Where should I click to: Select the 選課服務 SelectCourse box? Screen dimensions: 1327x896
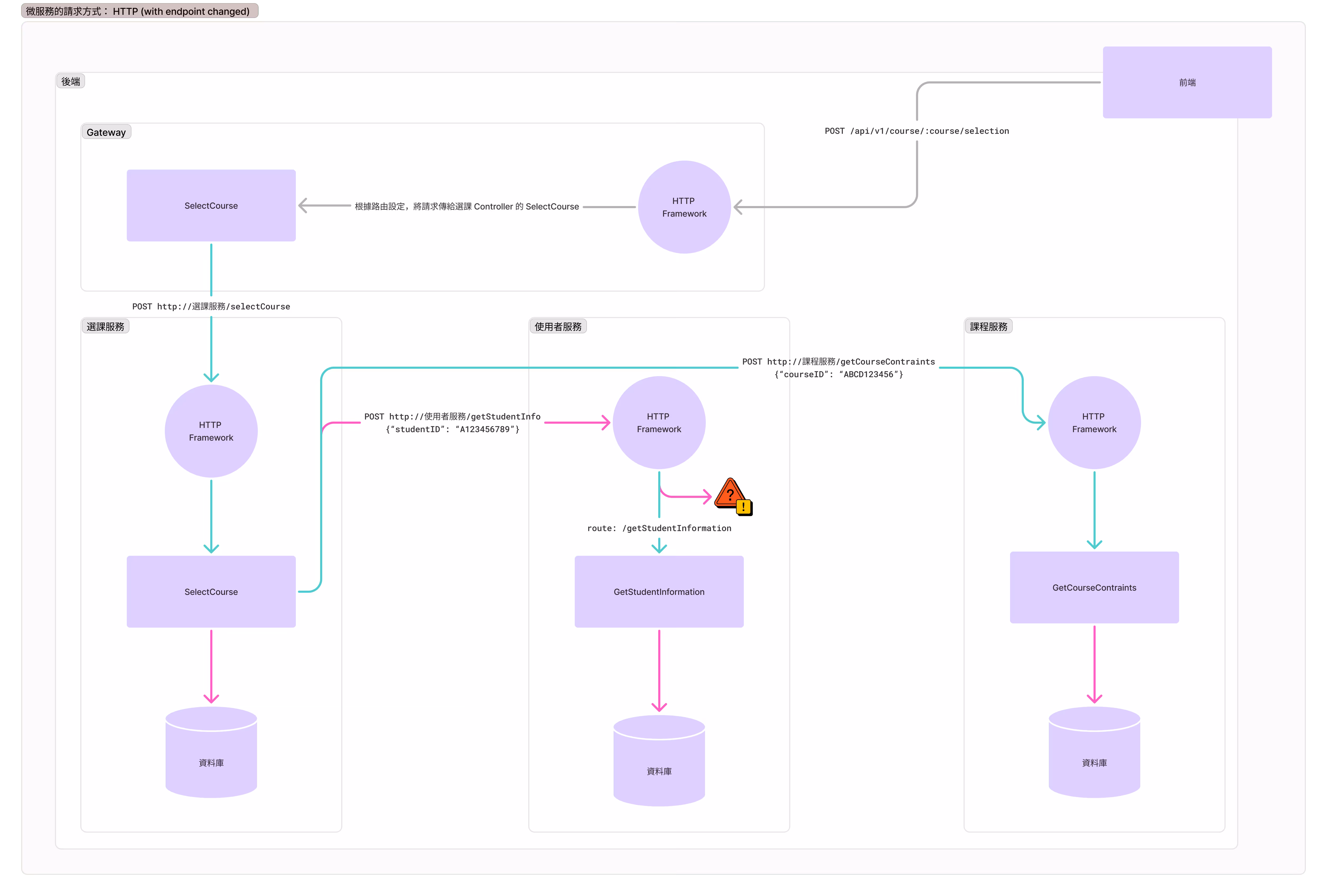211,592
